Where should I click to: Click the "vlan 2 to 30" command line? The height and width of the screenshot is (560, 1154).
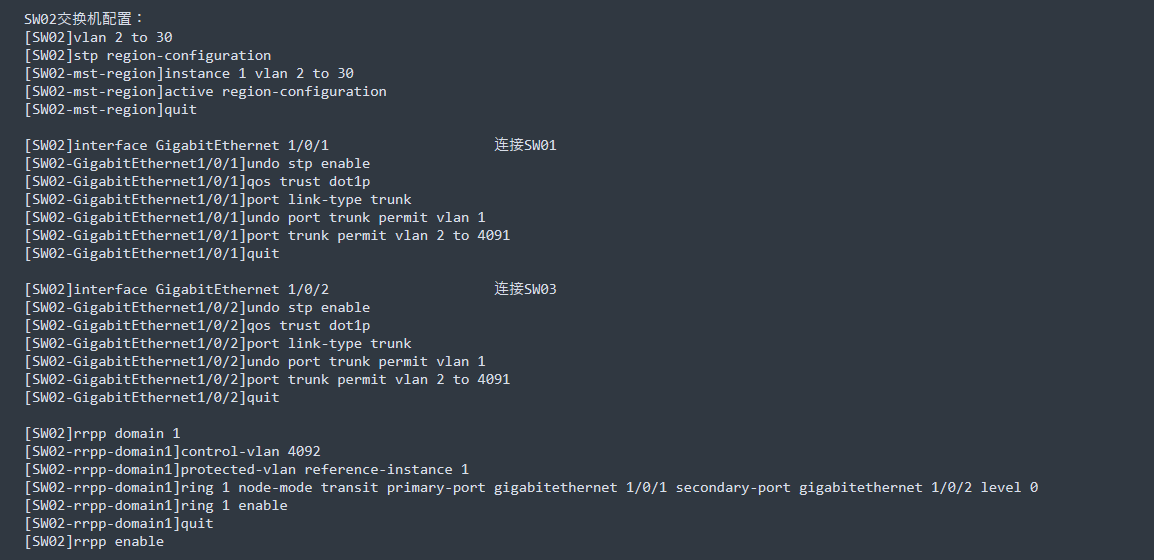(99, 37)
